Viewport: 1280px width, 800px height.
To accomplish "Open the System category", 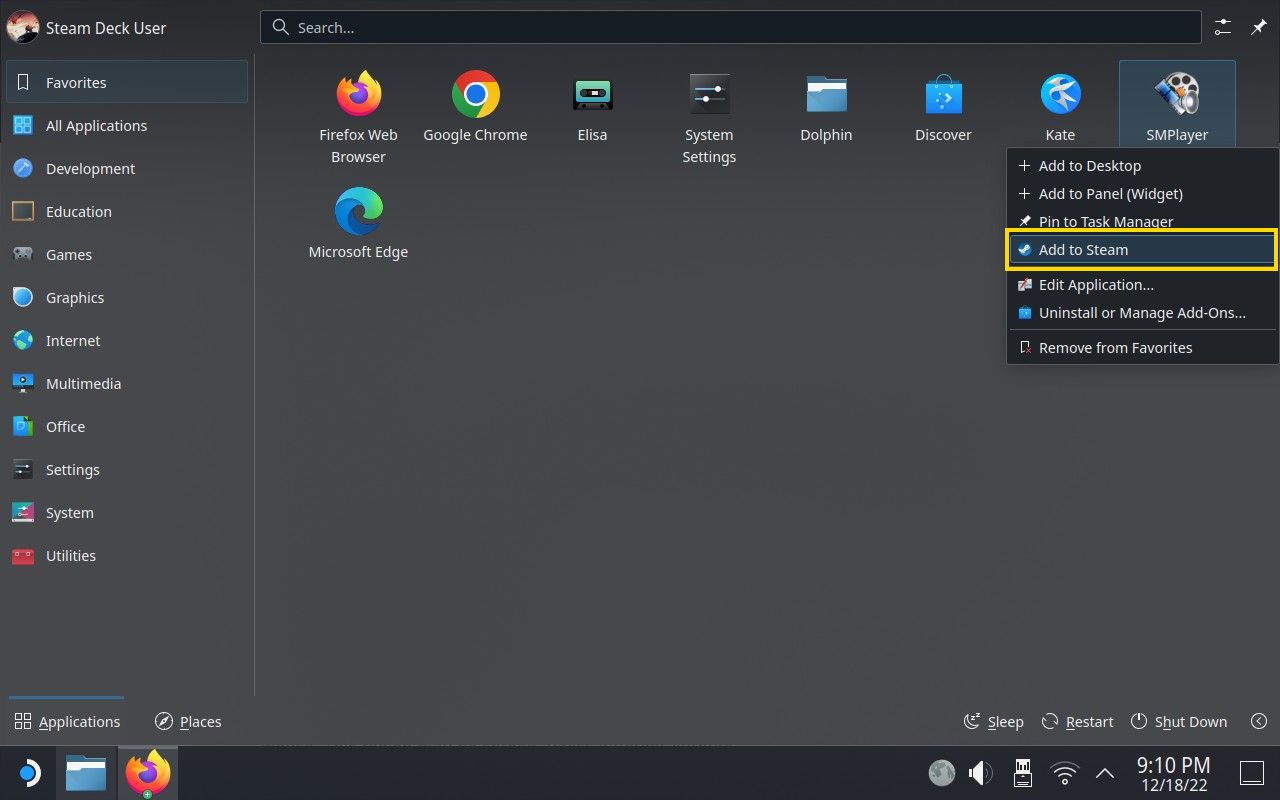I will (127, 512).
